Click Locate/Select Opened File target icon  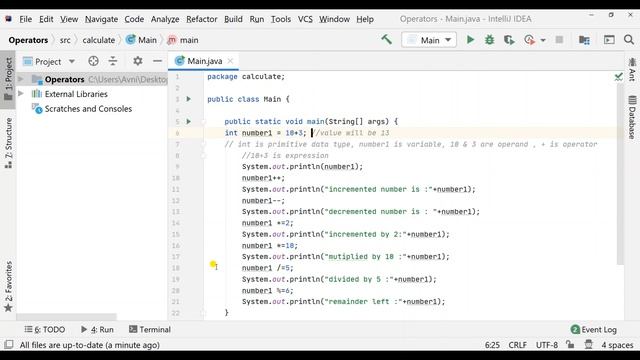(x=93, y=61)
